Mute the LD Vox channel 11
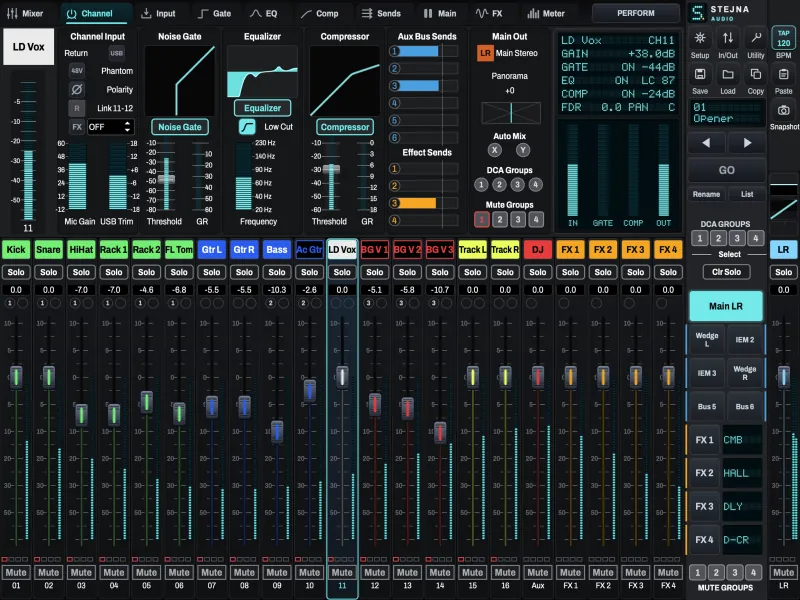 342,572
